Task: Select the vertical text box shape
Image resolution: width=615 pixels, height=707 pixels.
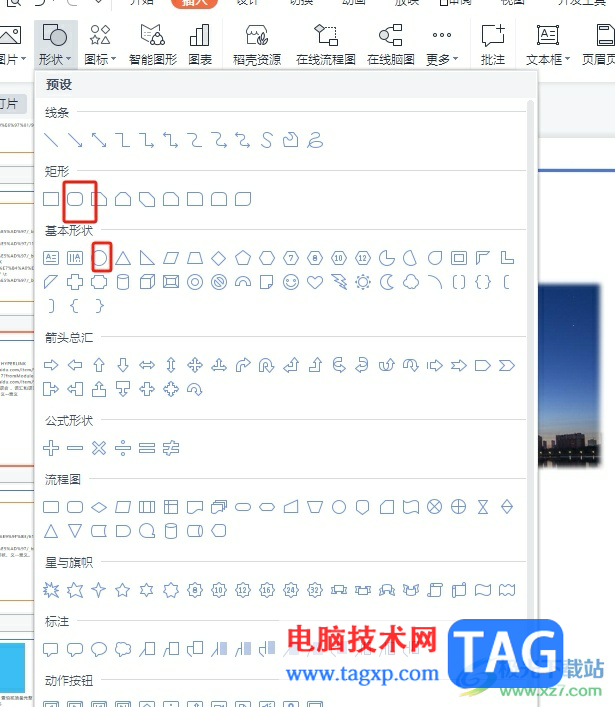Action: pos(75,258)
